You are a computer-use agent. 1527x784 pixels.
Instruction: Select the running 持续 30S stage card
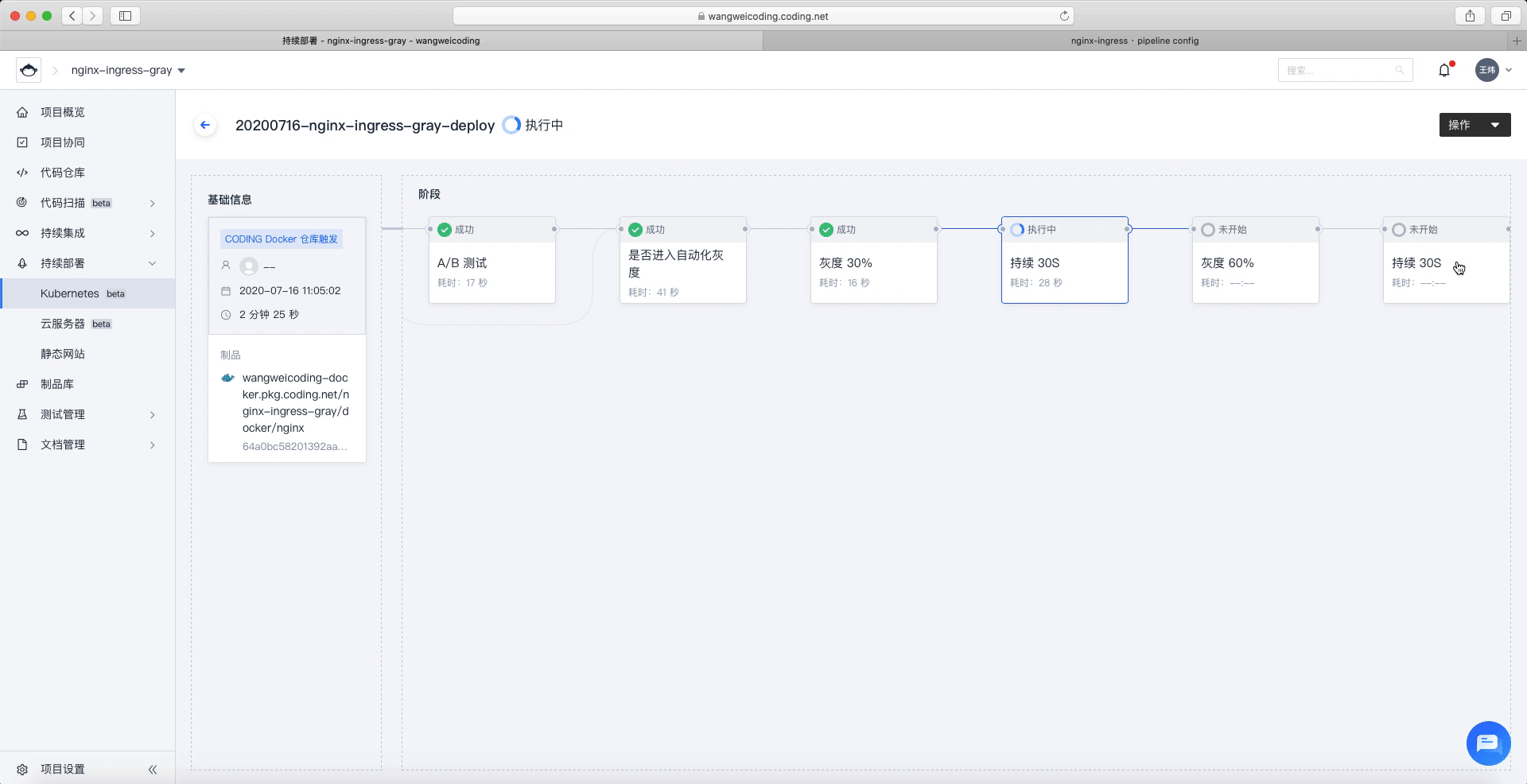click(x=1065, y=260)
